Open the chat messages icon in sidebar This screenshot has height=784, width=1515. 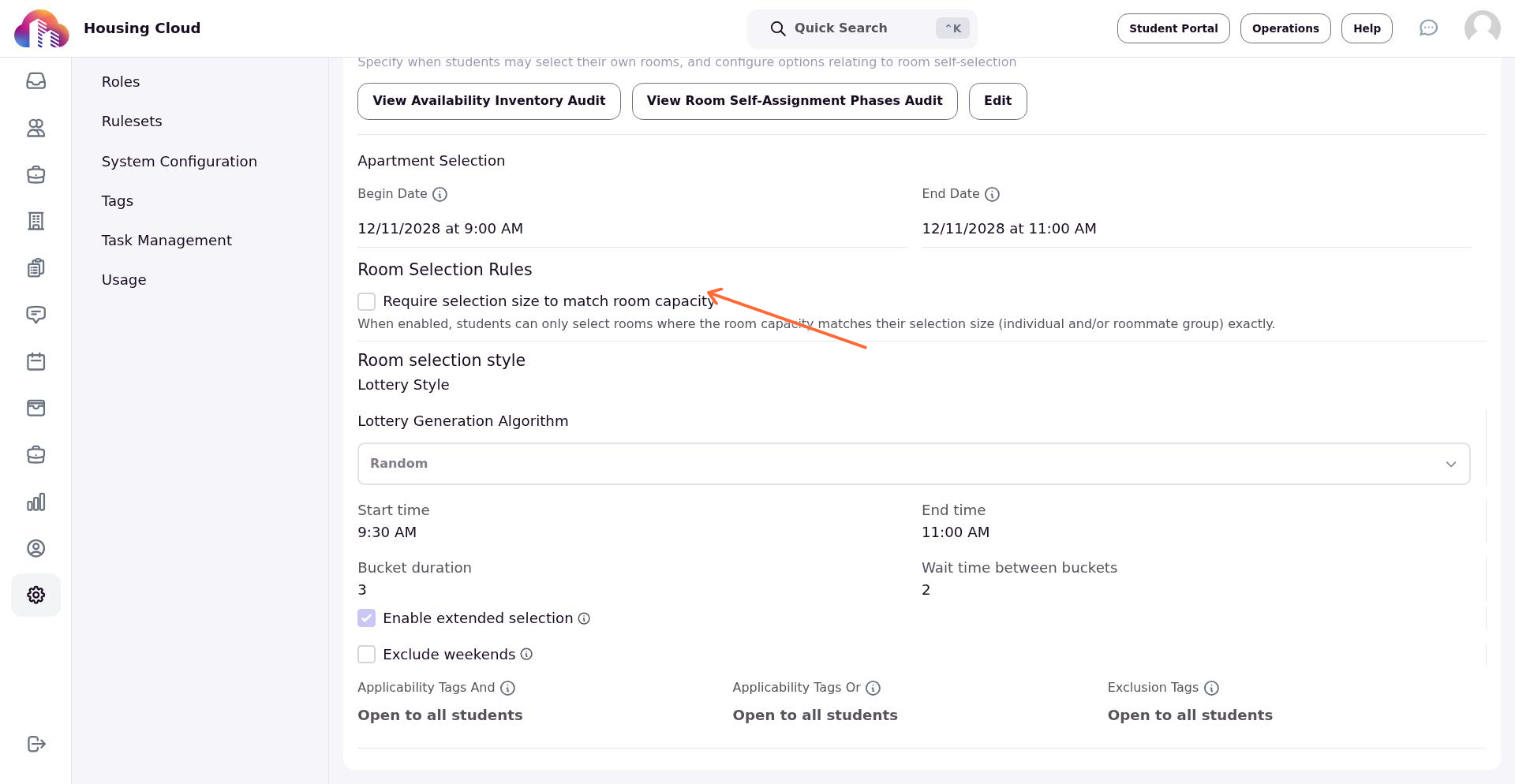coord(36,315)
